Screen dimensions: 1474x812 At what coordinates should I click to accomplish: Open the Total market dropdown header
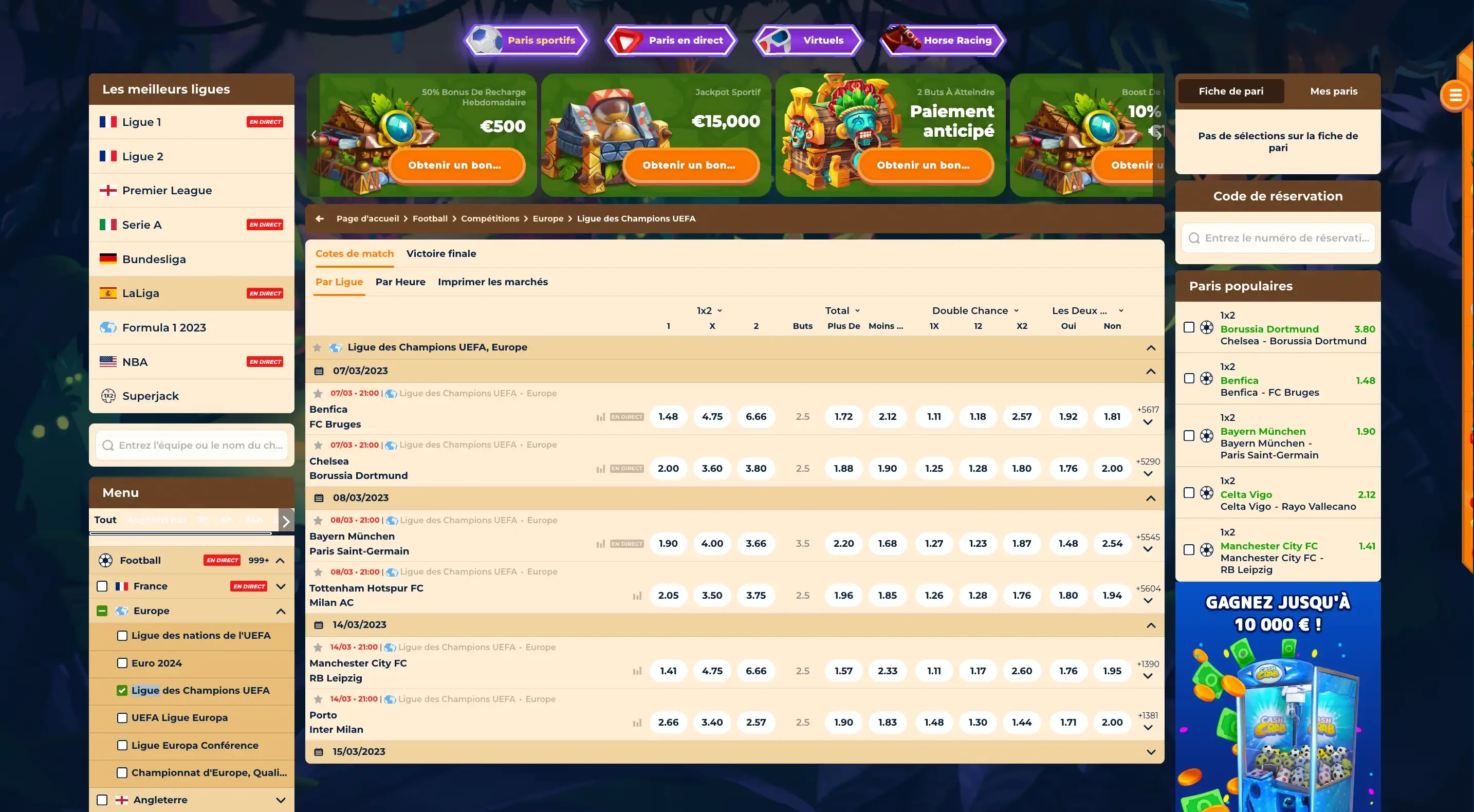842,311
